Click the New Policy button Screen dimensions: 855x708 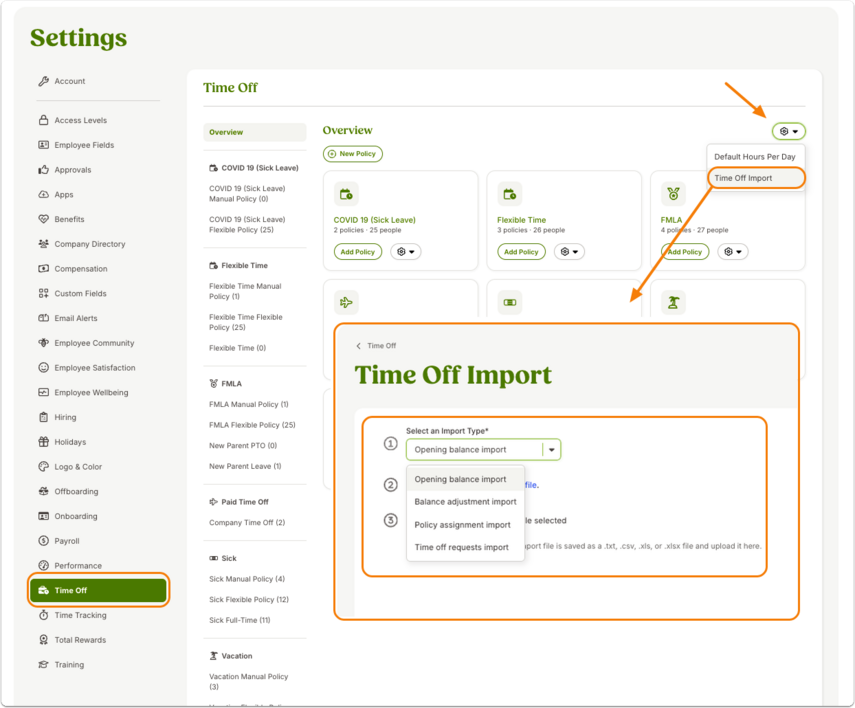(x=353, y=154)
